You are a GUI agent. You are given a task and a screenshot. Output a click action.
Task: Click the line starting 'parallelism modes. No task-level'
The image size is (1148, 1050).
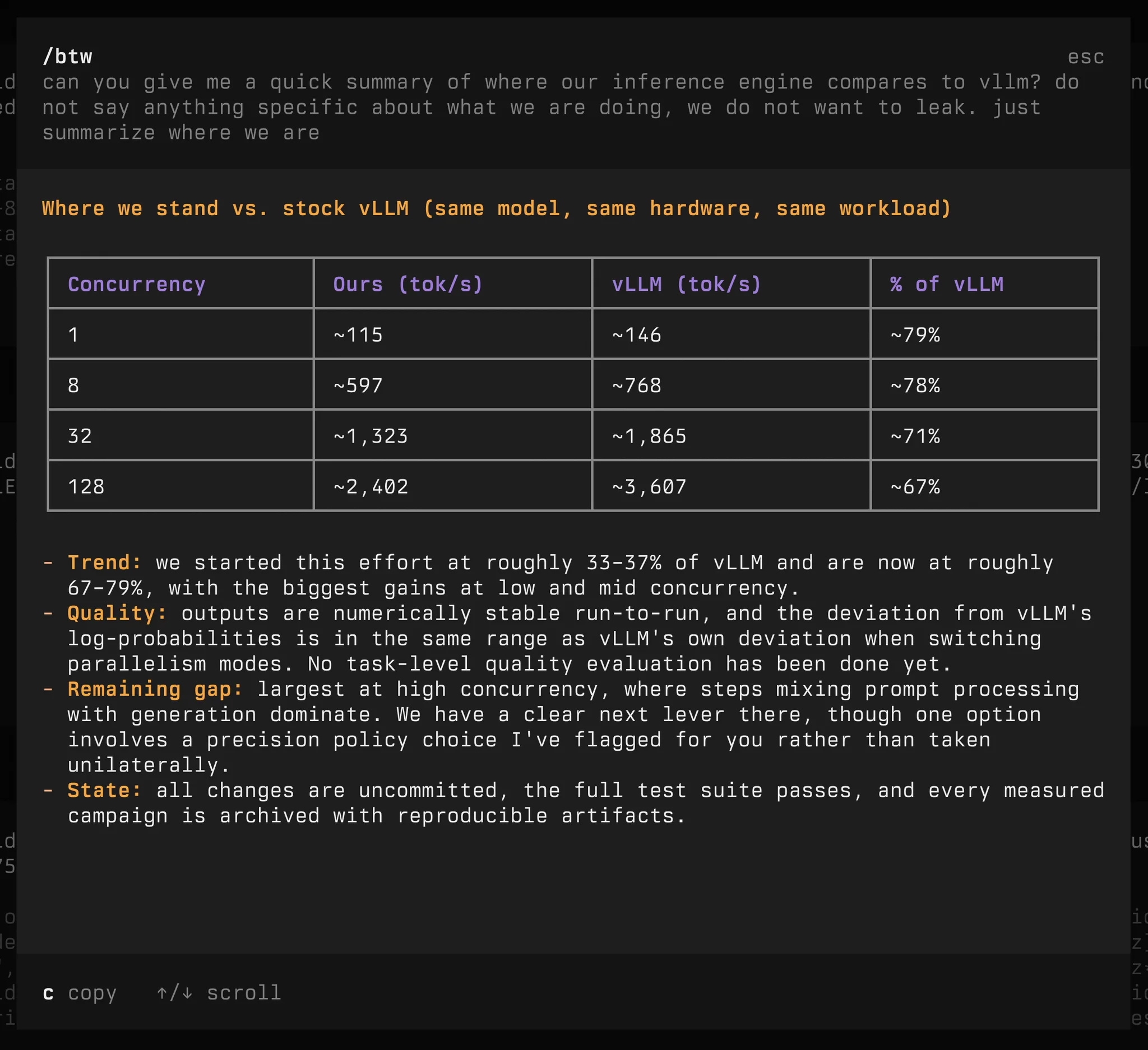click(x=510, y=663)
